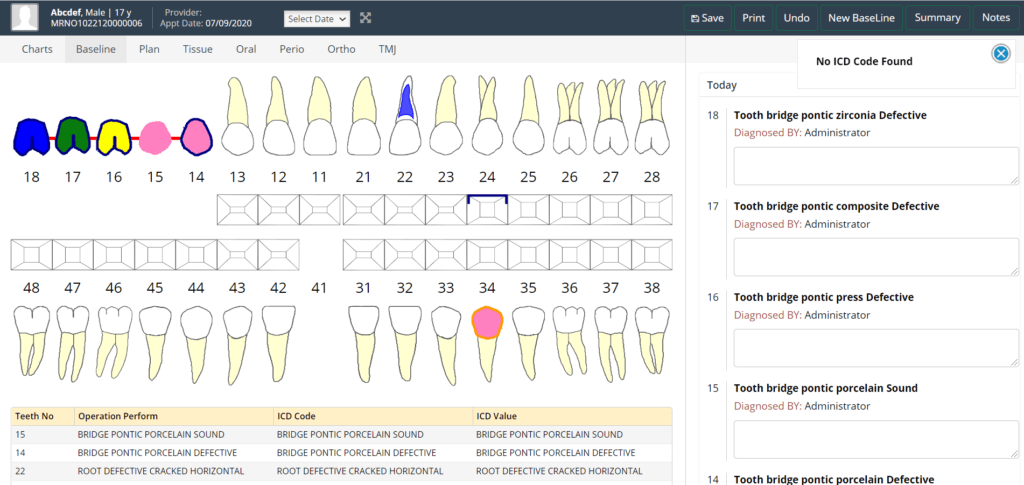Toggle the highlighted surface box for tooth 24
The width and height of the screenshot is (1024, 485).
click(x=487, y=208)
